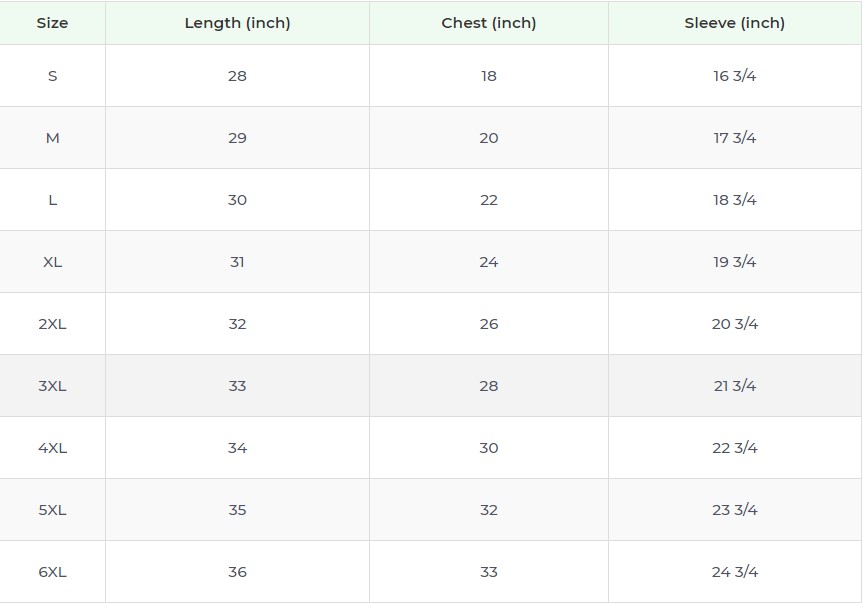863x605 pixels.
Task: Click the XL size cell
Action: point(52,262)
